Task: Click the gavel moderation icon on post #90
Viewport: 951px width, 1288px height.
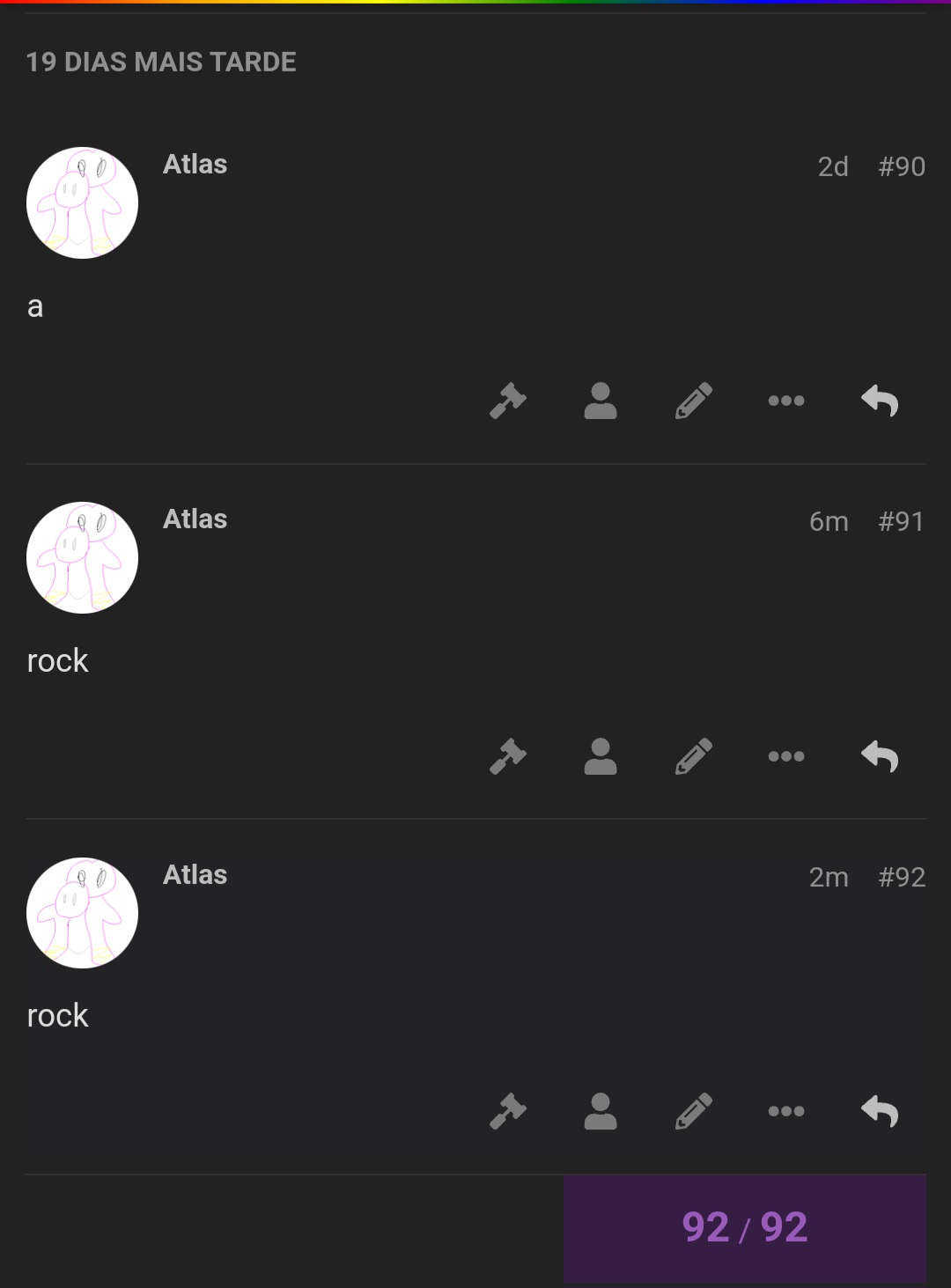Action: [x=508, y=401]
